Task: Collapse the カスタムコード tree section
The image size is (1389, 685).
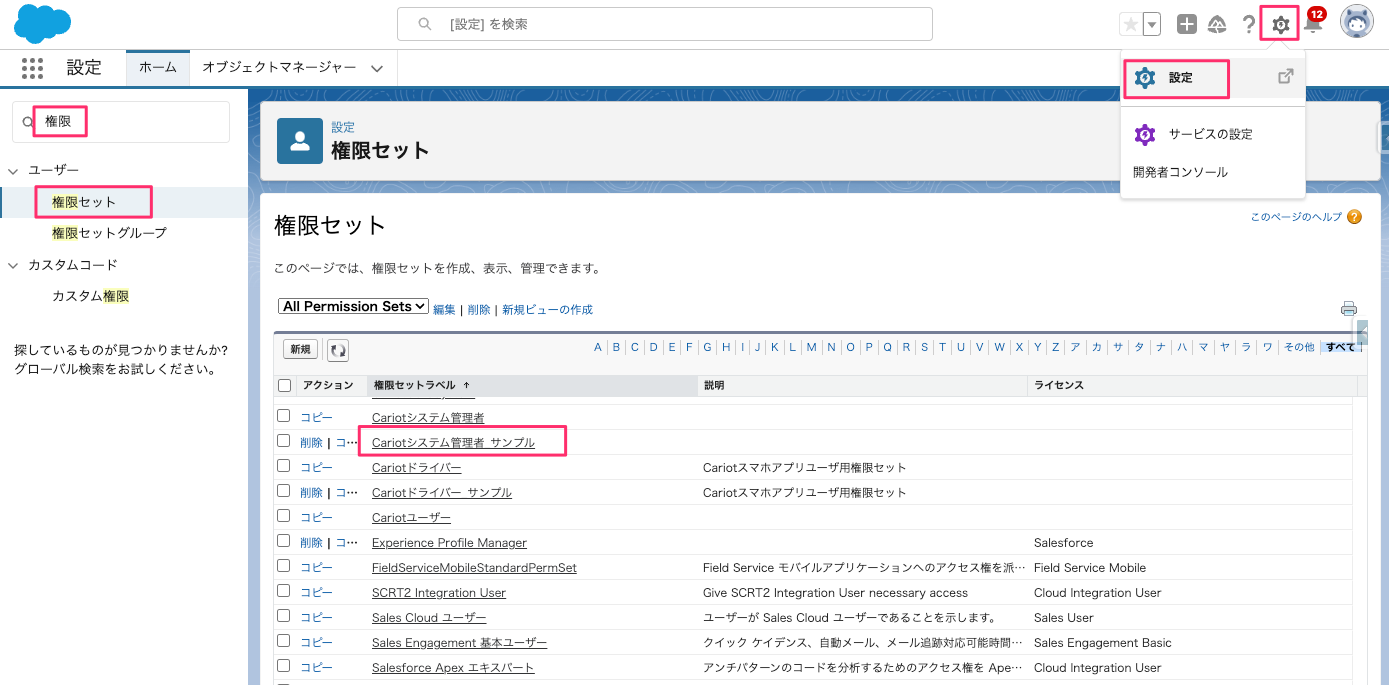Action: (13, 265)
